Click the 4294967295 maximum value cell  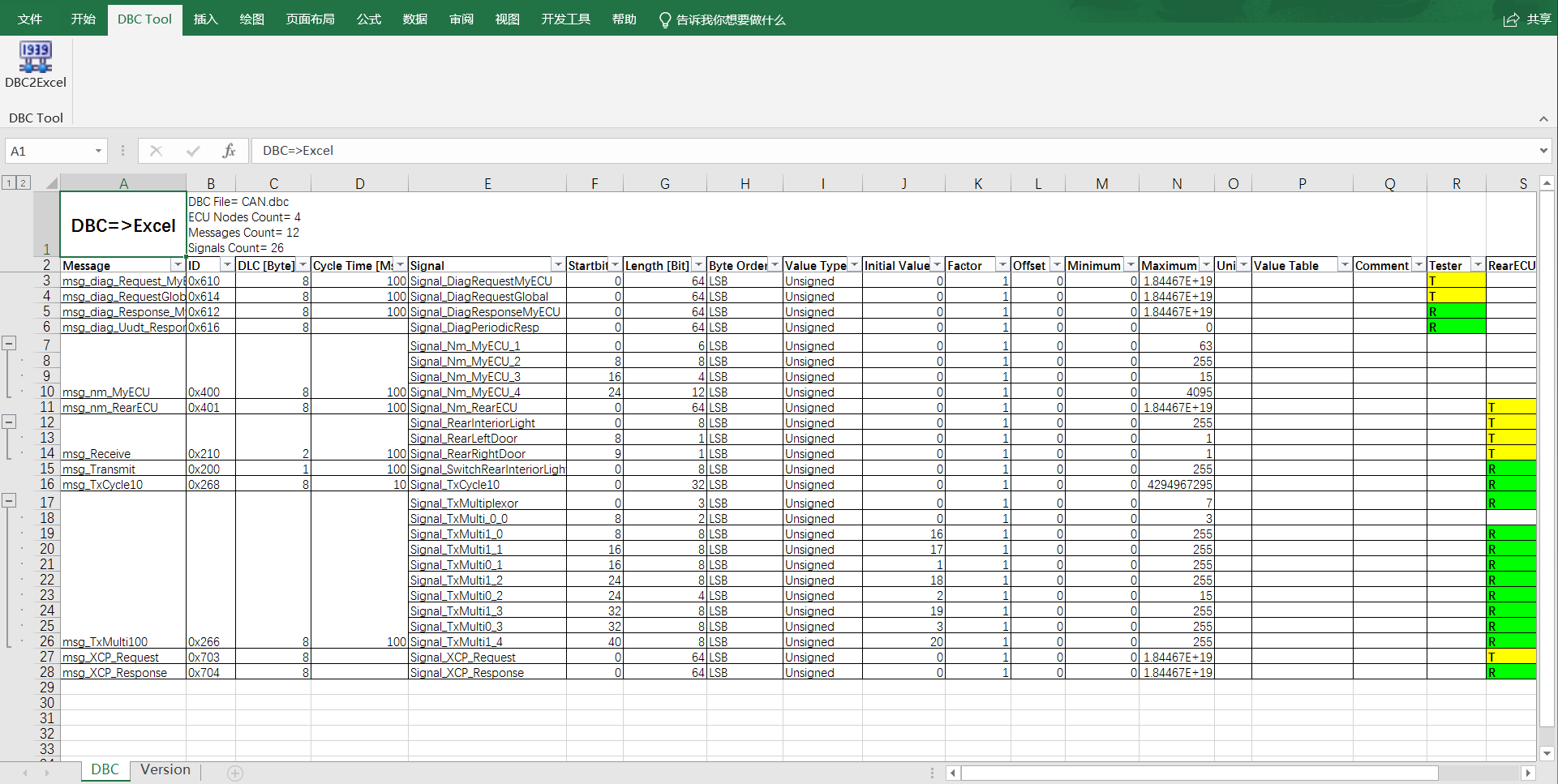point(1177,485)
